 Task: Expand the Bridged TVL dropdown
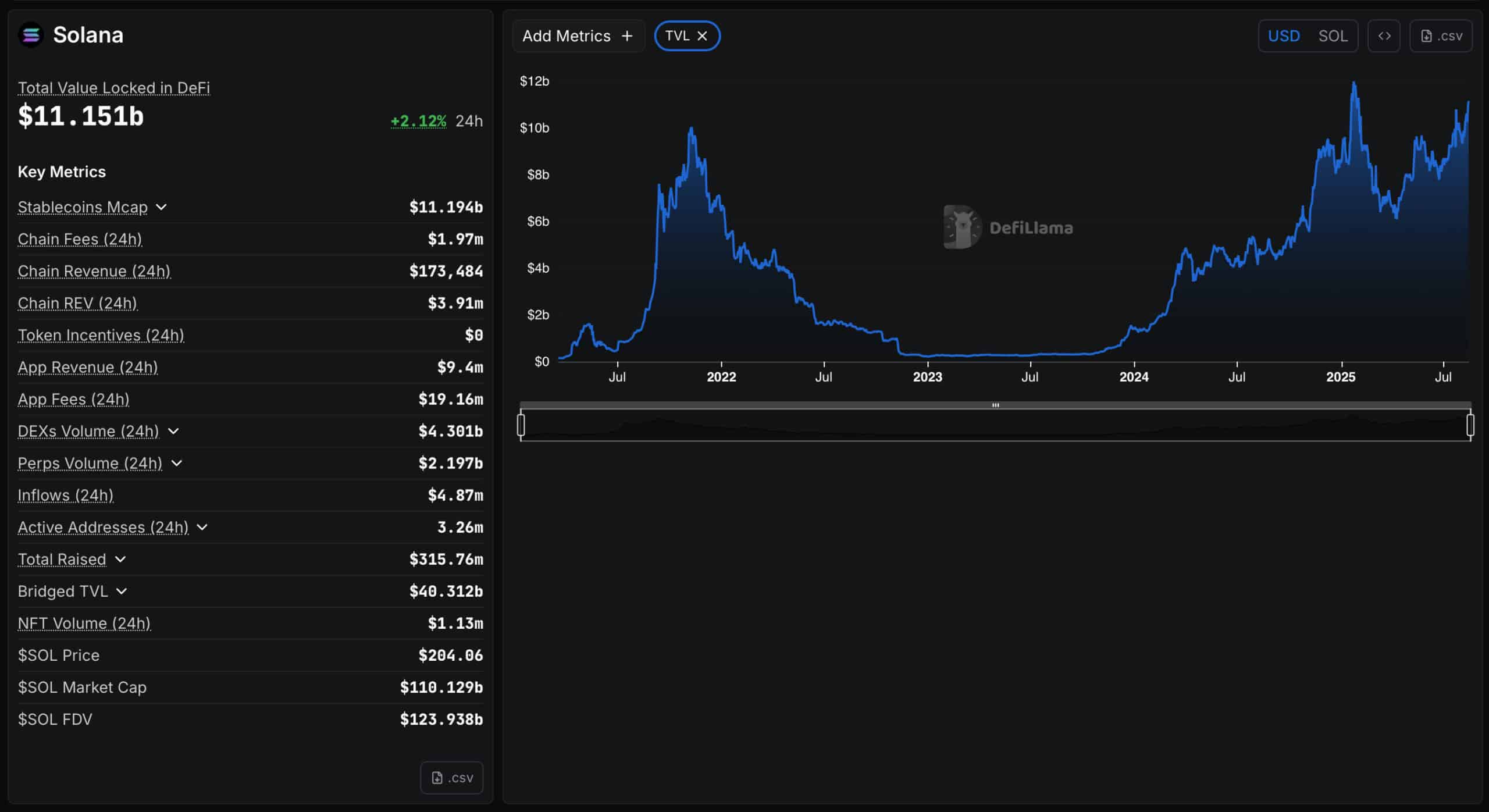coord(122,591)
